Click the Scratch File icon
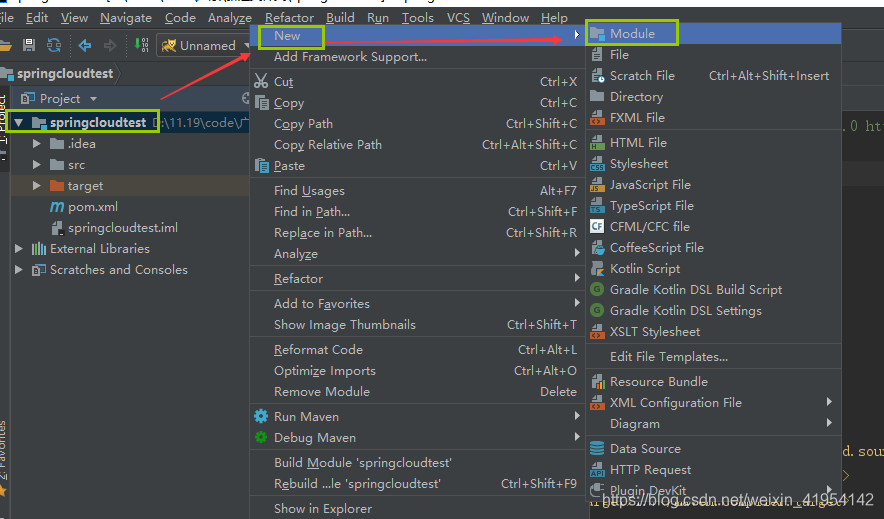Image resolution: width=884 pixels, height=519 pixels. (598, 76)
